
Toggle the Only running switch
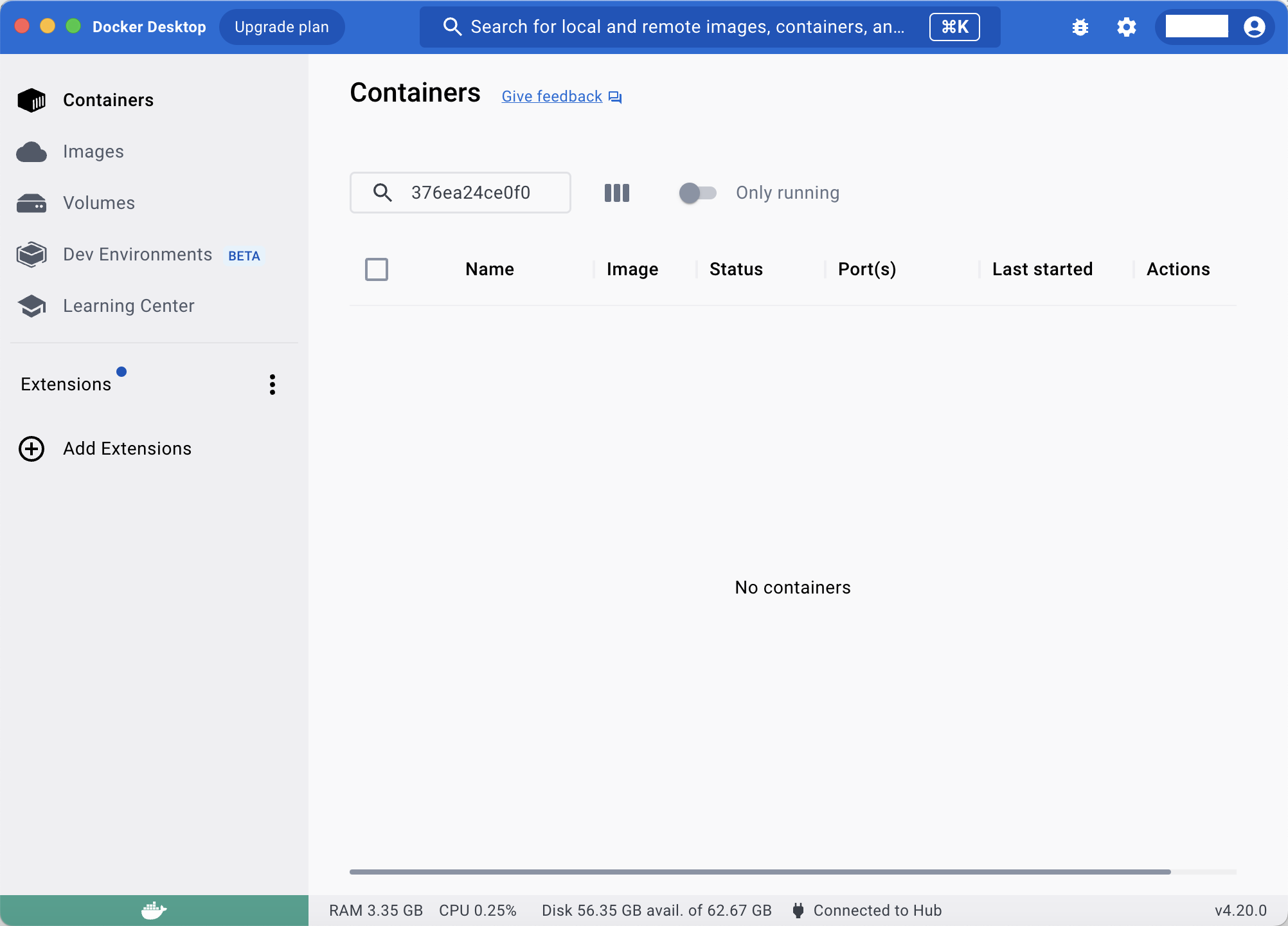click(697, 193)
